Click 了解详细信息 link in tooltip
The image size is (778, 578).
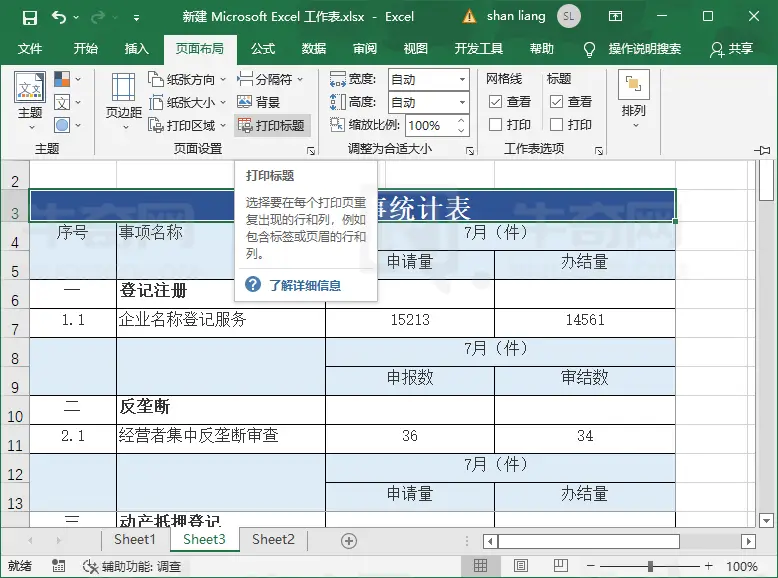(x=305, y=286)
